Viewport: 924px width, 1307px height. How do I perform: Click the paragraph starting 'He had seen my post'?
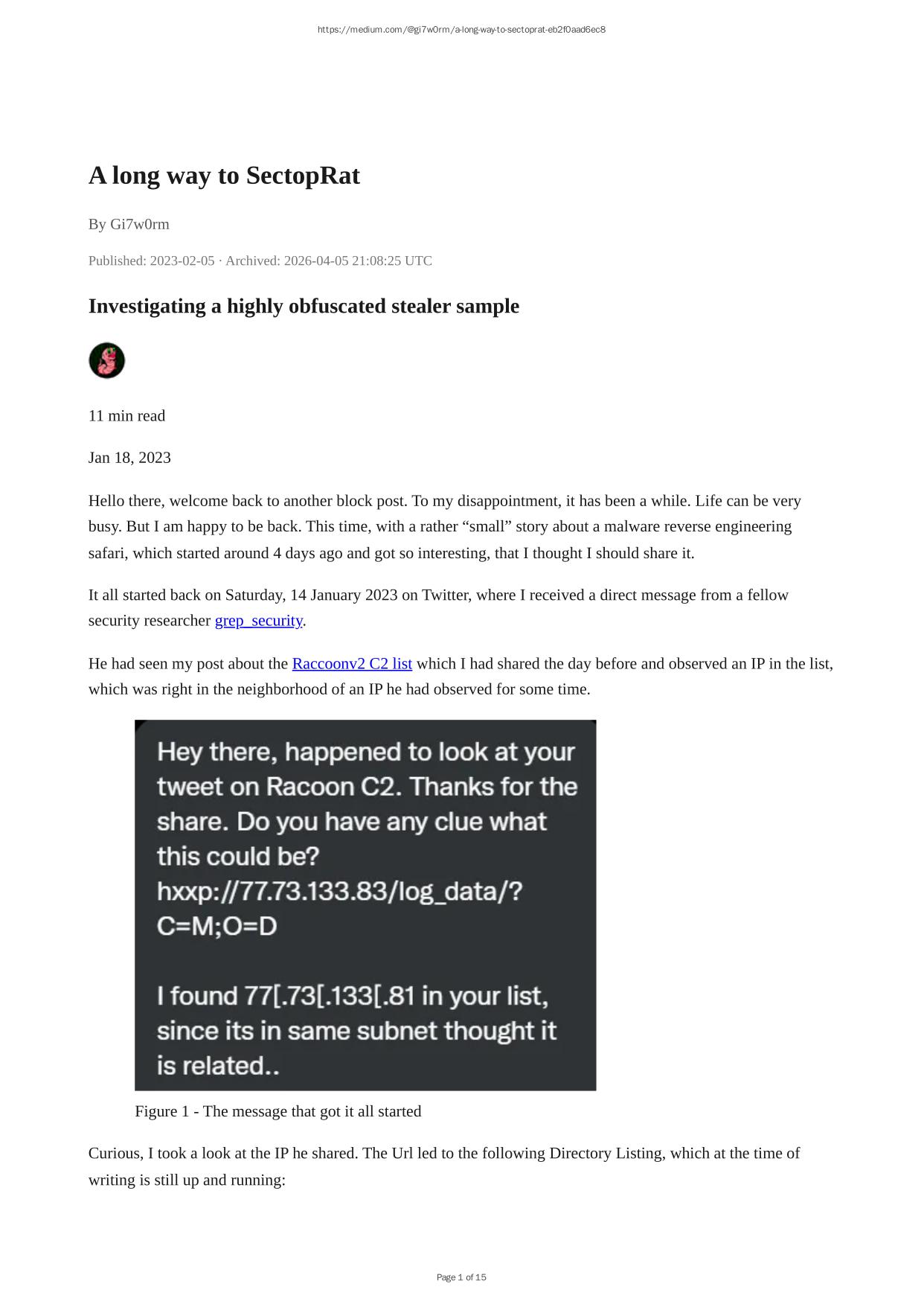(x=461, y=676)
